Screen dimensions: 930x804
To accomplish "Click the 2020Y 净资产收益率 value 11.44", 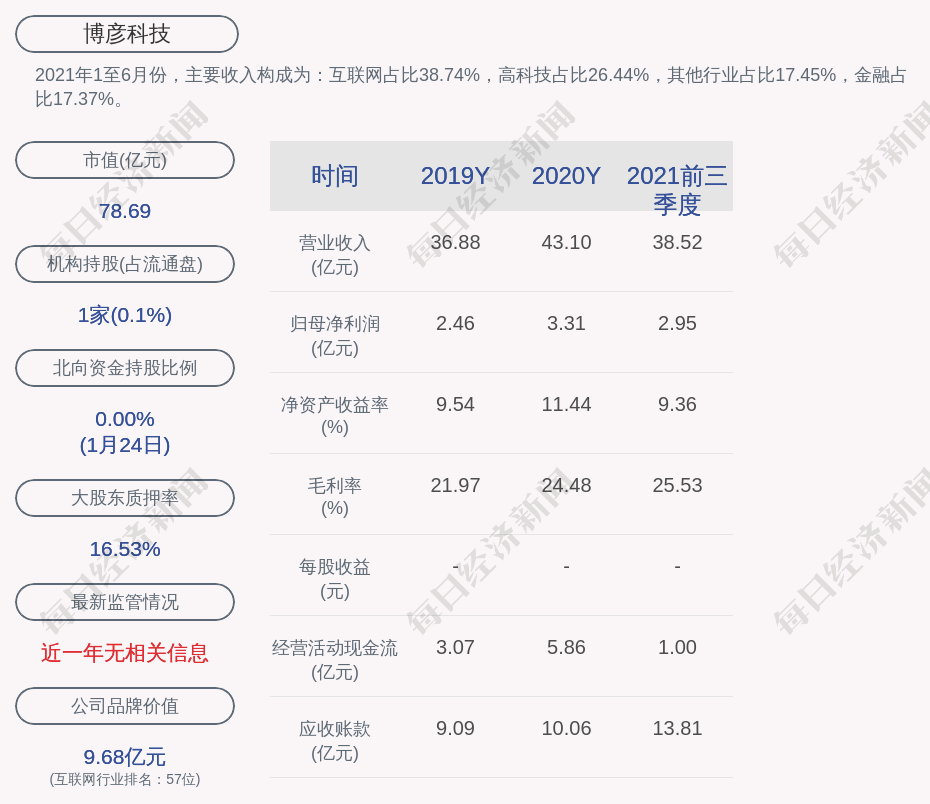I will pos(566,404).
